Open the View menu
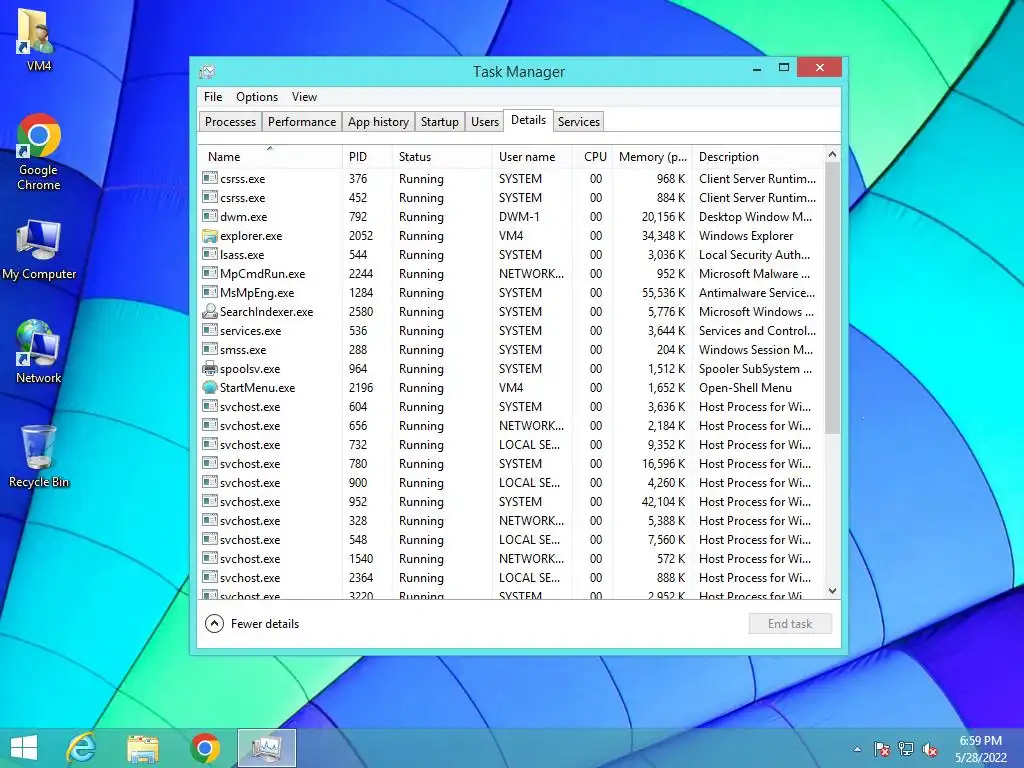 tap(304, 97)
